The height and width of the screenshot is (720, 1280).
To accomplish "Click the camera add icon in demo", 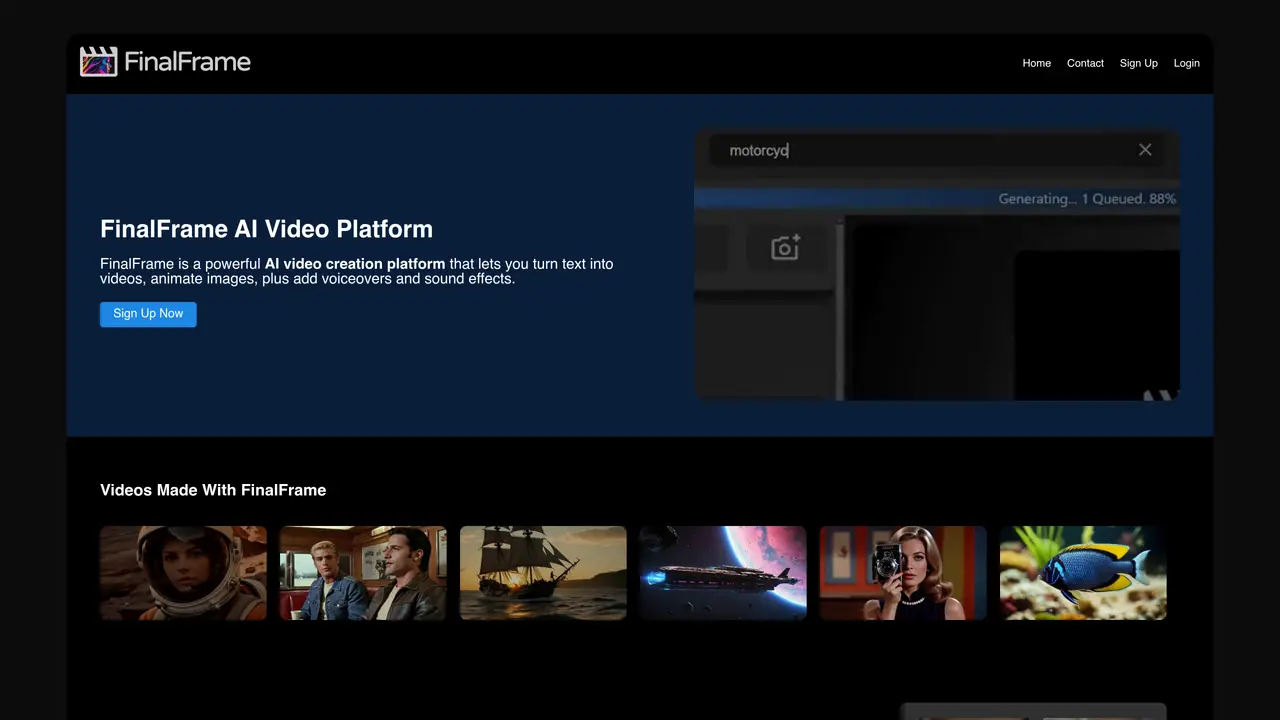I will coord(785,248).
